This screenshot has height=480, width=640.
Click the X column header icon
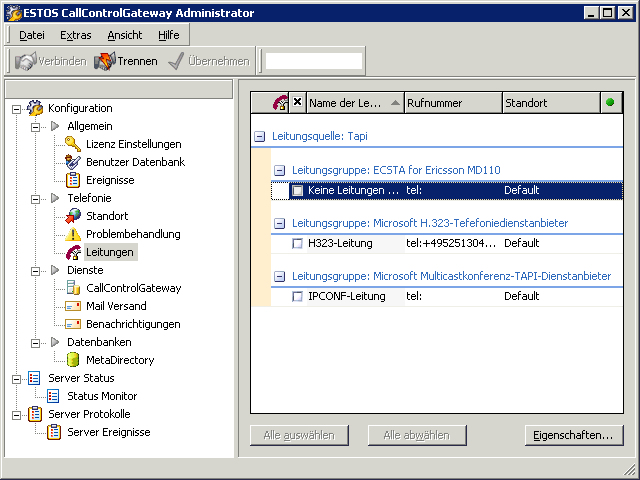pos(298,102)
